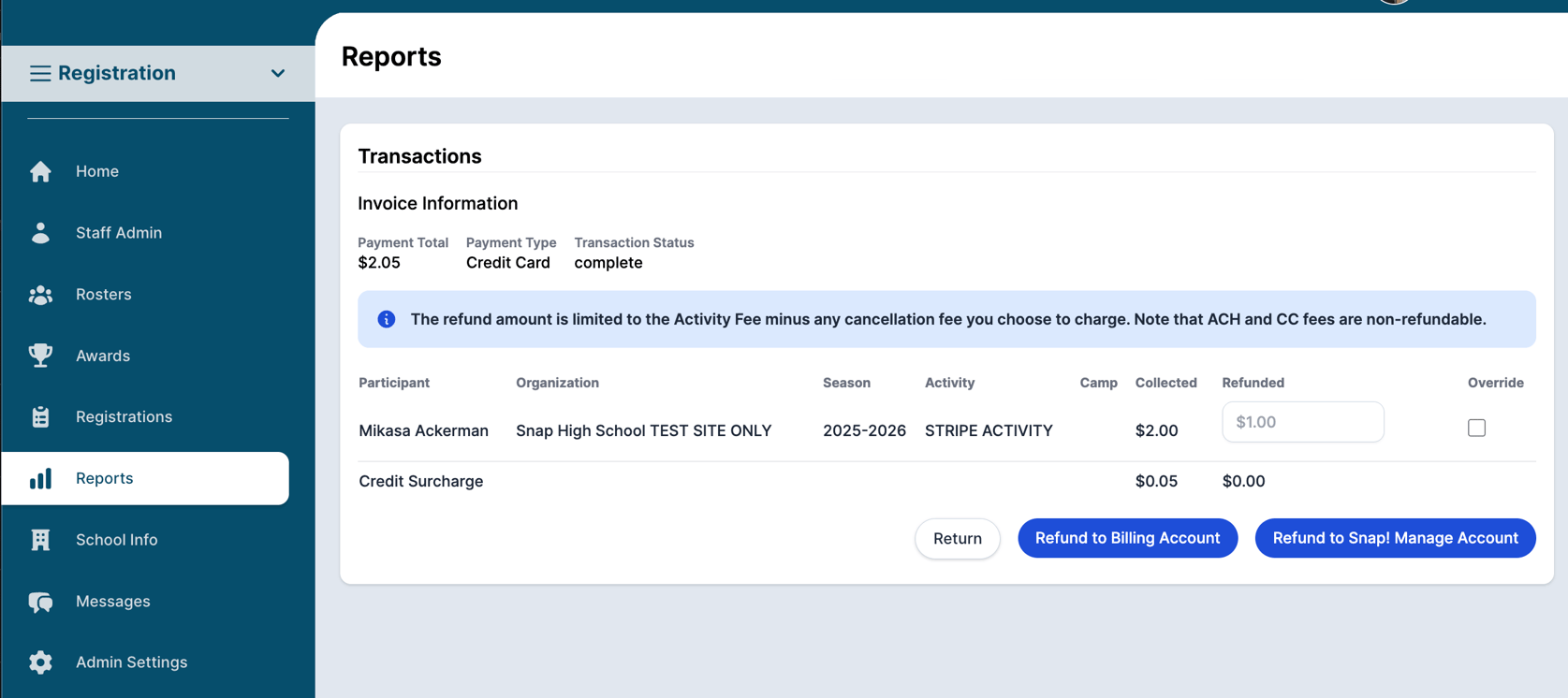The height and width of the screenshot is (698, 1568).
Task: Click the STRIPE ACTIVITY cell
Action: click(x=989, y=430)
